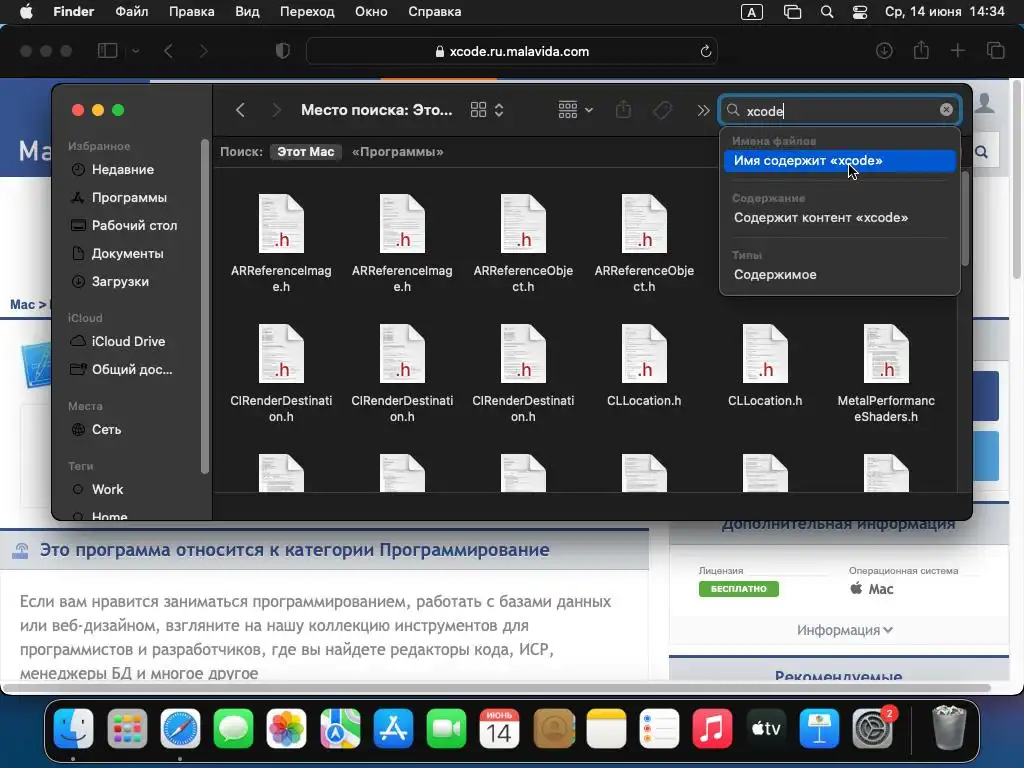Open the Файл menu
The width and height of the screenshot is (1024, 768).
coord(131,12)
